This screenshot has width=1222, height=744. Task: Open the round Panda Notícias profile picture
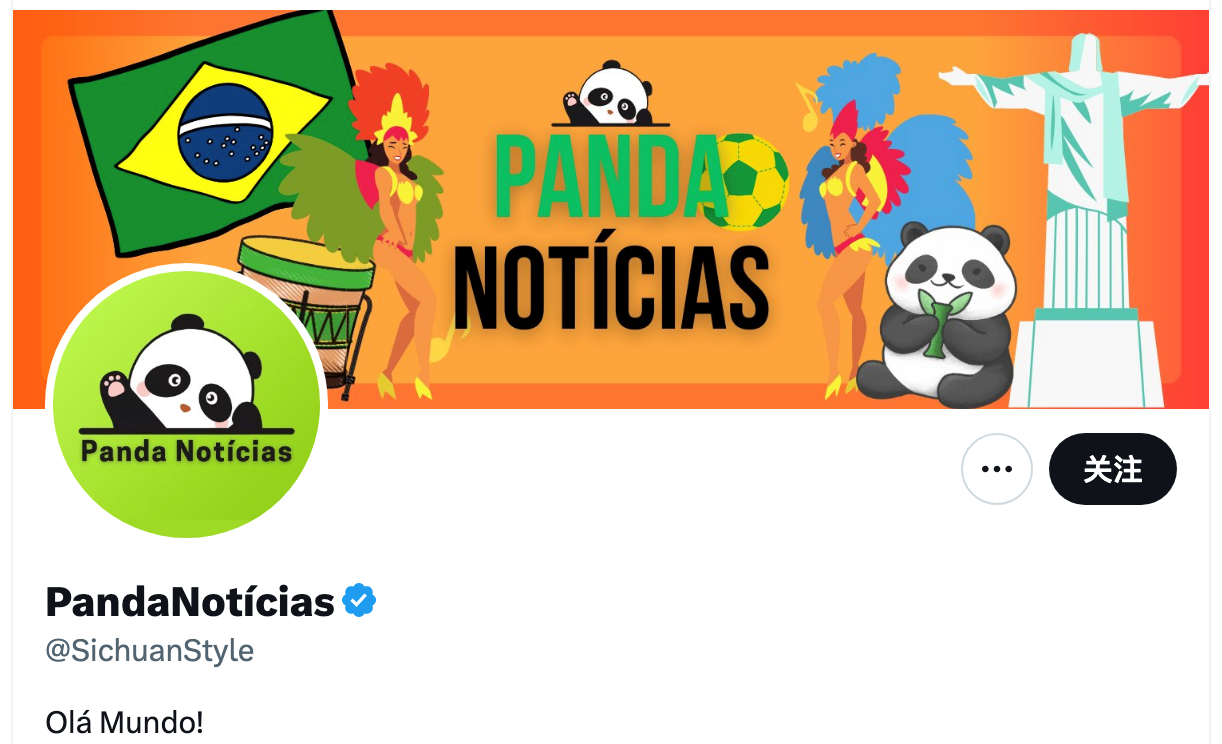click(186, 404)
